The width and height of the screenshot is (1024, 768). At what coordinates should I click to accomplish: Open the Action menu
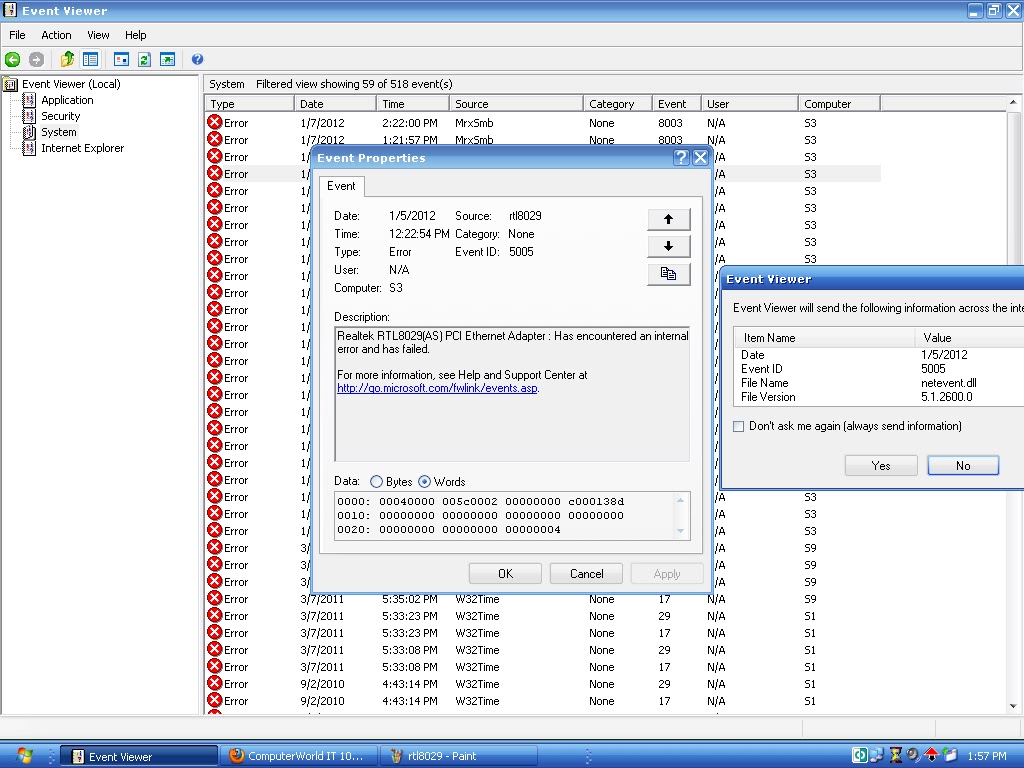[55, 35]
